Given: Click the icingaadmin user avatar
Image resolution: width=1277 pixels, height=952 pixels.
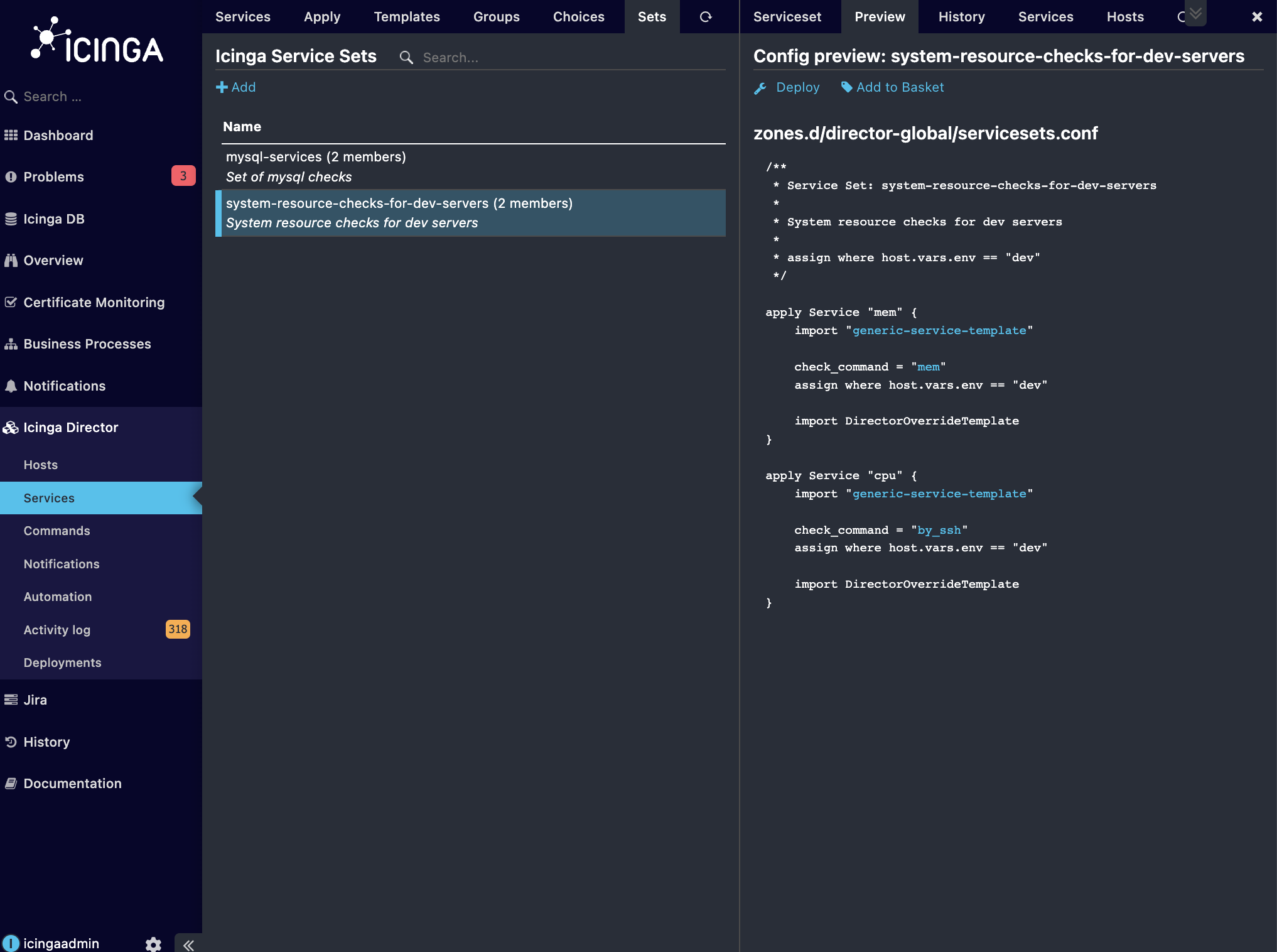Looking at the screenshot, I should [x=11, y=943].
